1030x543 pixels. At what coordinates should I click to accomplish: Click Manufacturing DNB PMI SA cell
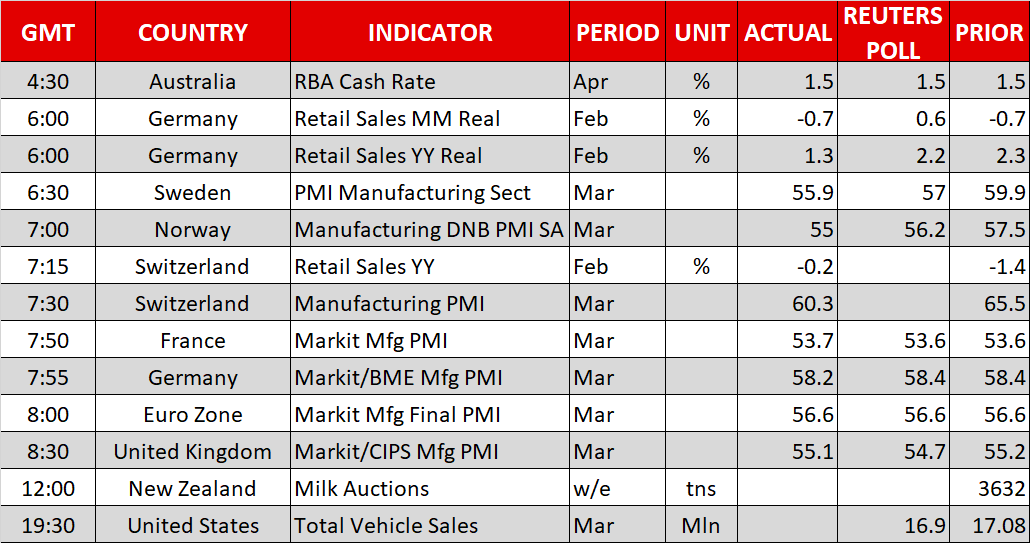click(429, 230)
